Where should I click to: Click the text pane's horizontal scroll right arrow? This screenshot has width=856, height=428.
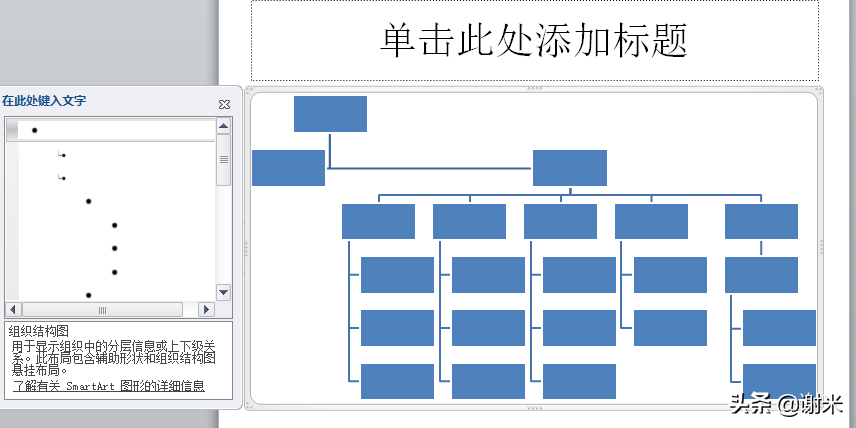206,310
